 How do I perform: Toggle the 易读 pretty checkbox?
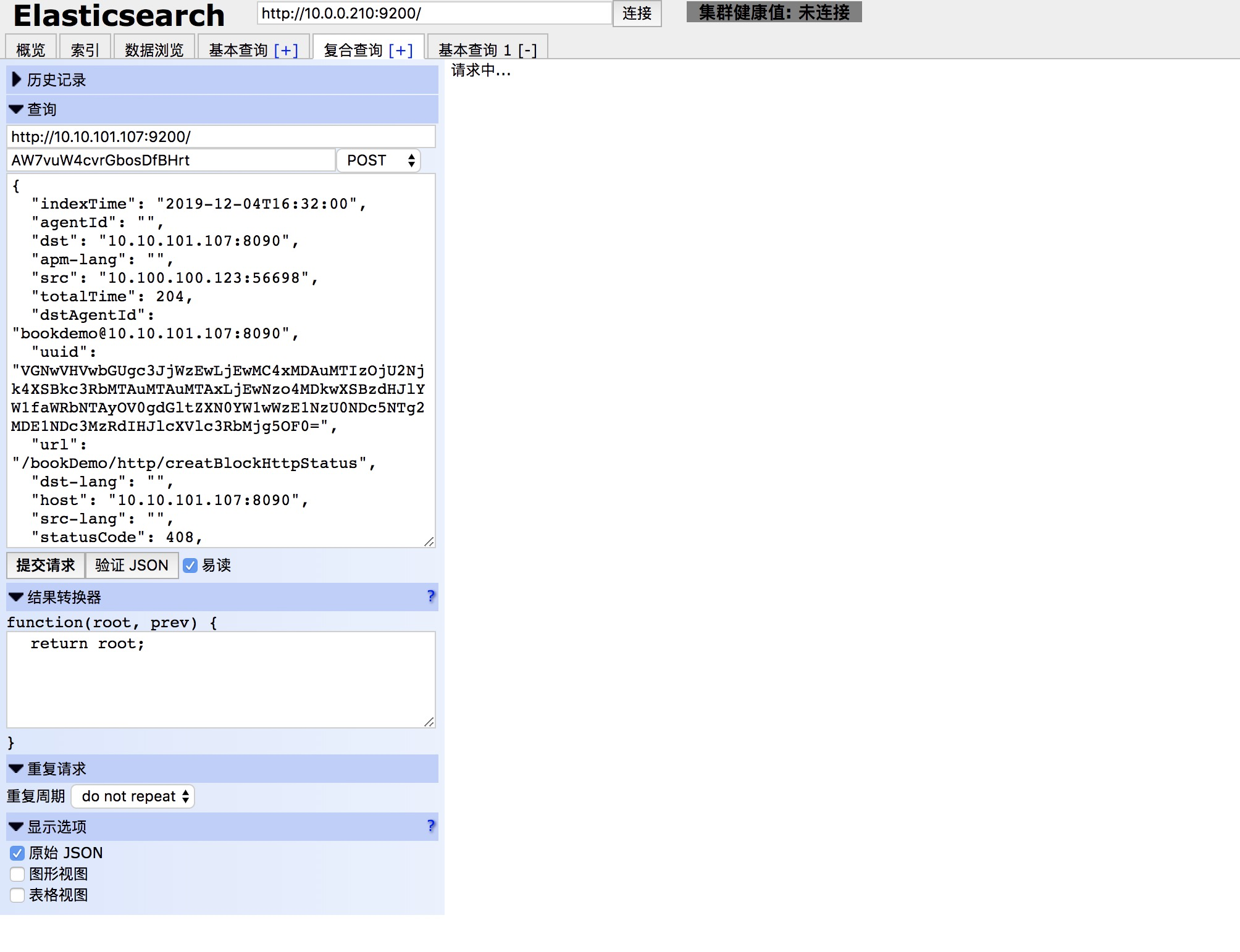pos(190,566)
